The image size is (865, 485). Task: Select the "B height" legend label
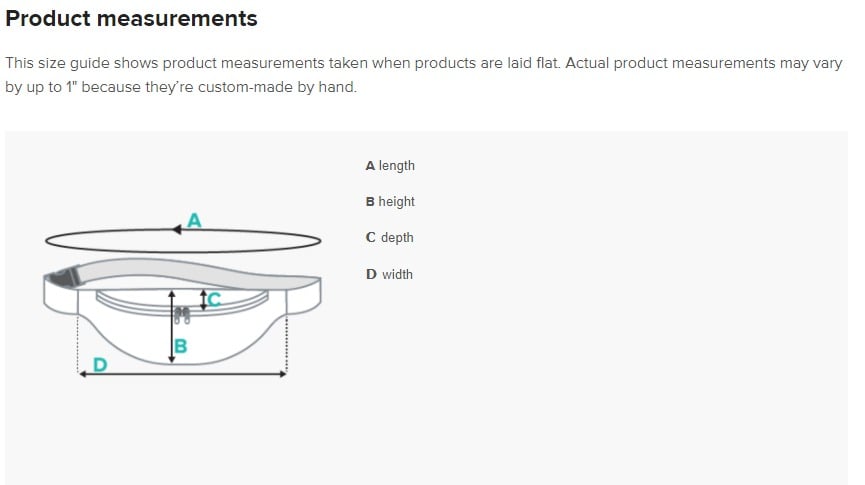390,202
